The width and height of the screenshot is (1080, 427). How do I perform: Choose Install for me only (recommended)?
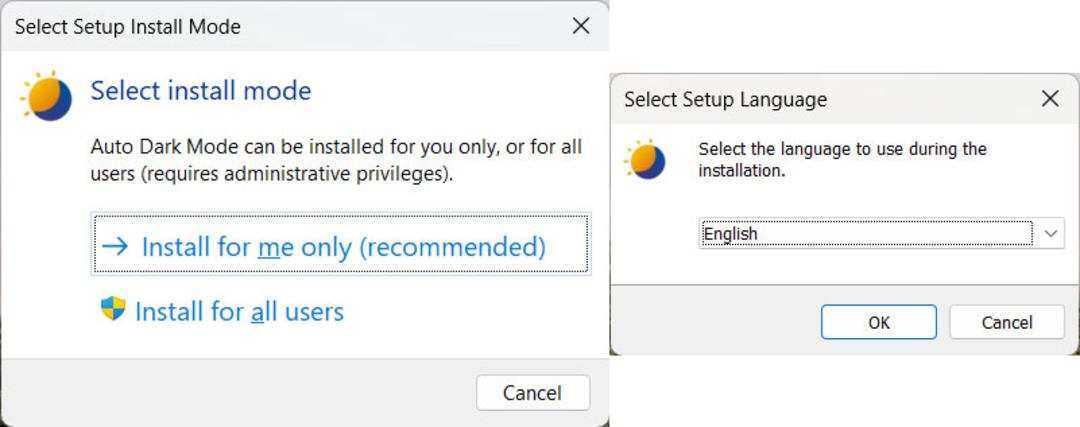(341, 244)
